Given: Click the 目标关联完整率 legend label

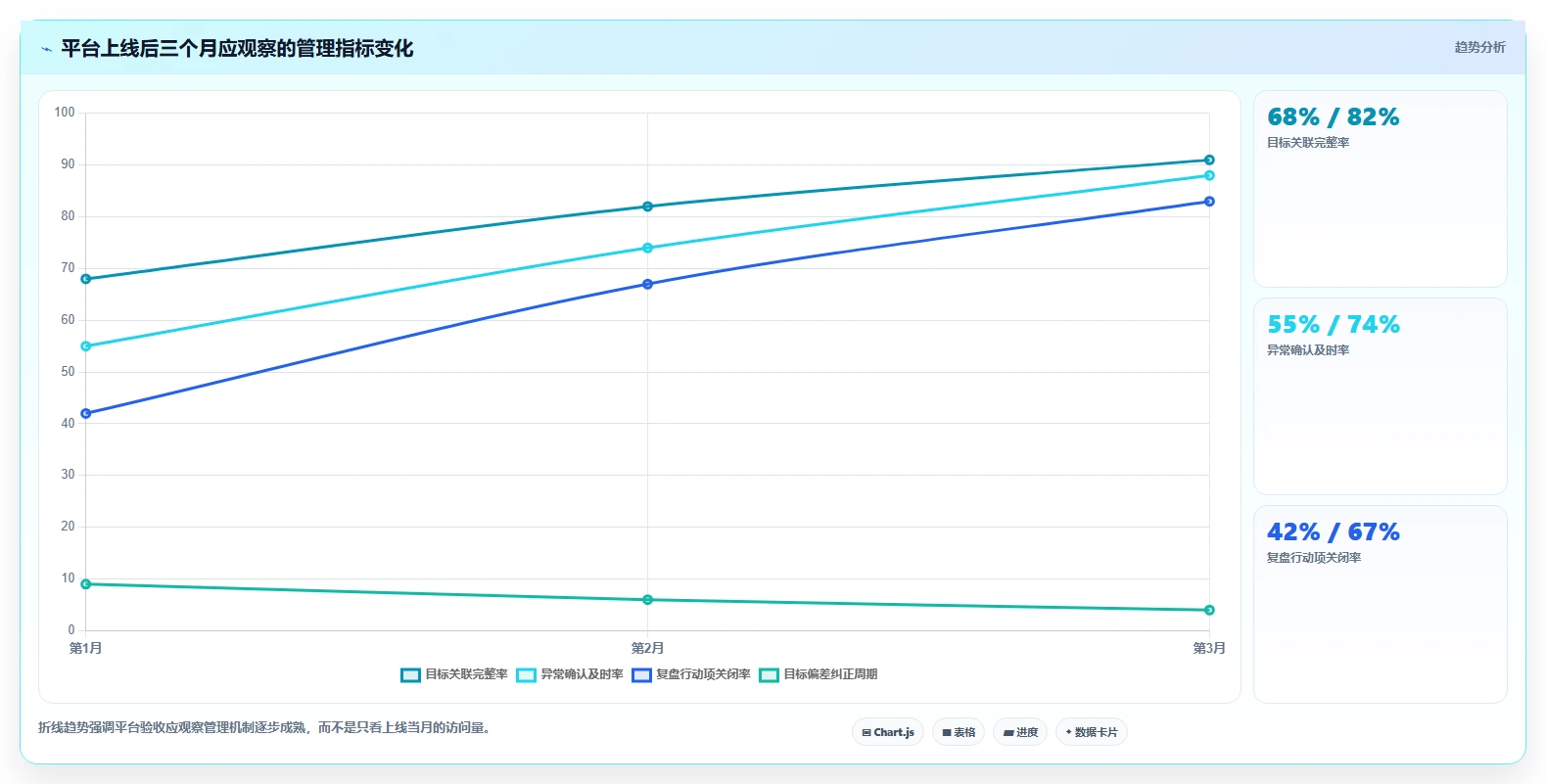Looking at the screenshot, I should 466,674.
